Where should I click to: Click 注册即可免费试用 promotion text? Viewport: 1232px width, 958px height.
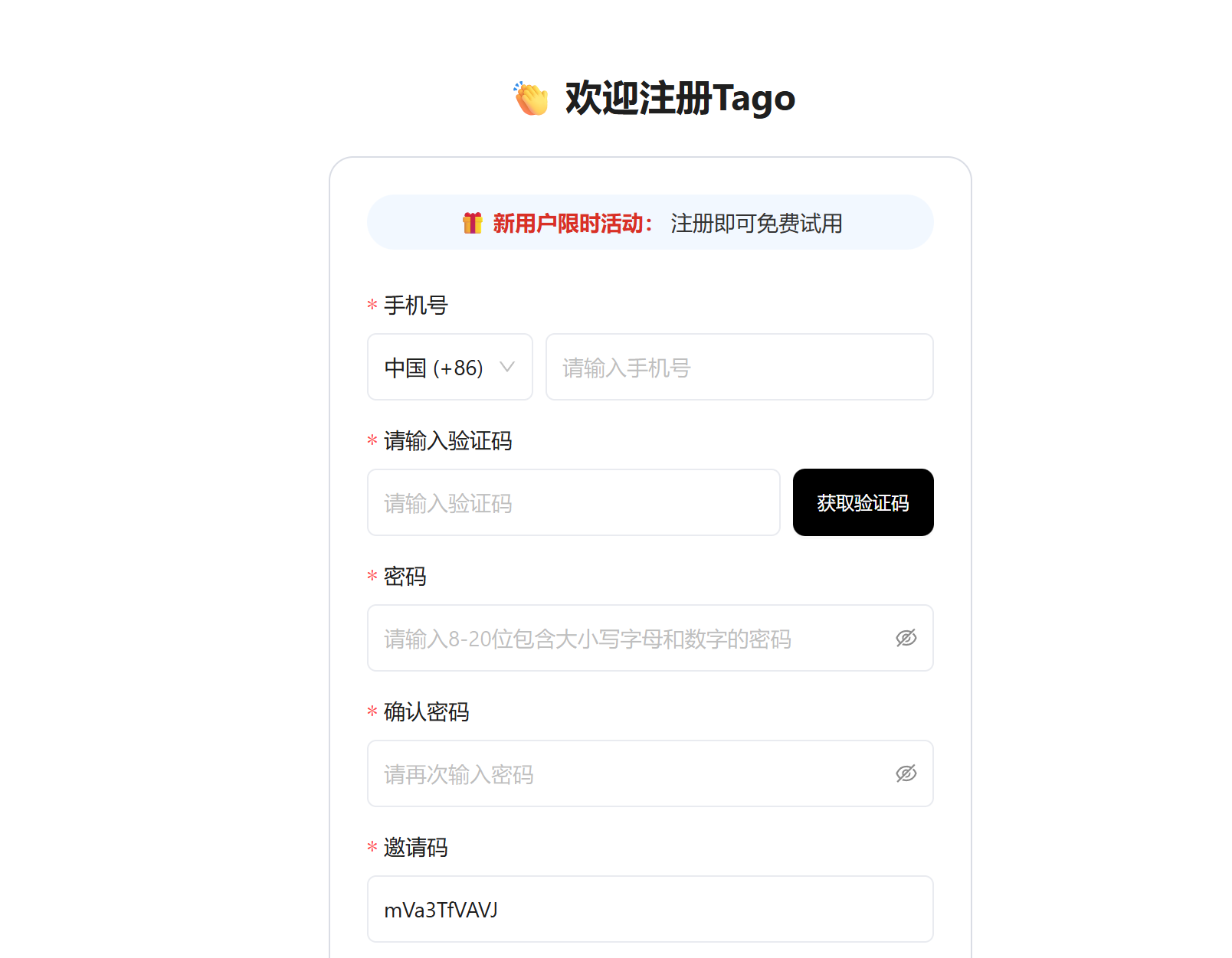pyautogui.click(x=755, y=223)
